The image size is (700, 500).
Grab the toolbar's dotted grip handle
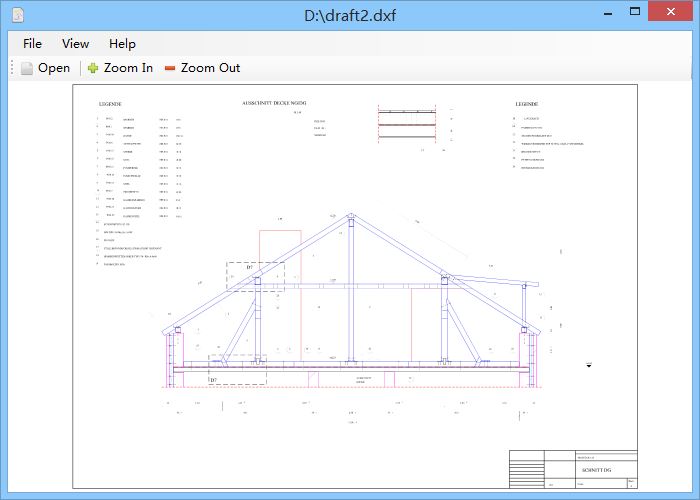pos(12,68)
